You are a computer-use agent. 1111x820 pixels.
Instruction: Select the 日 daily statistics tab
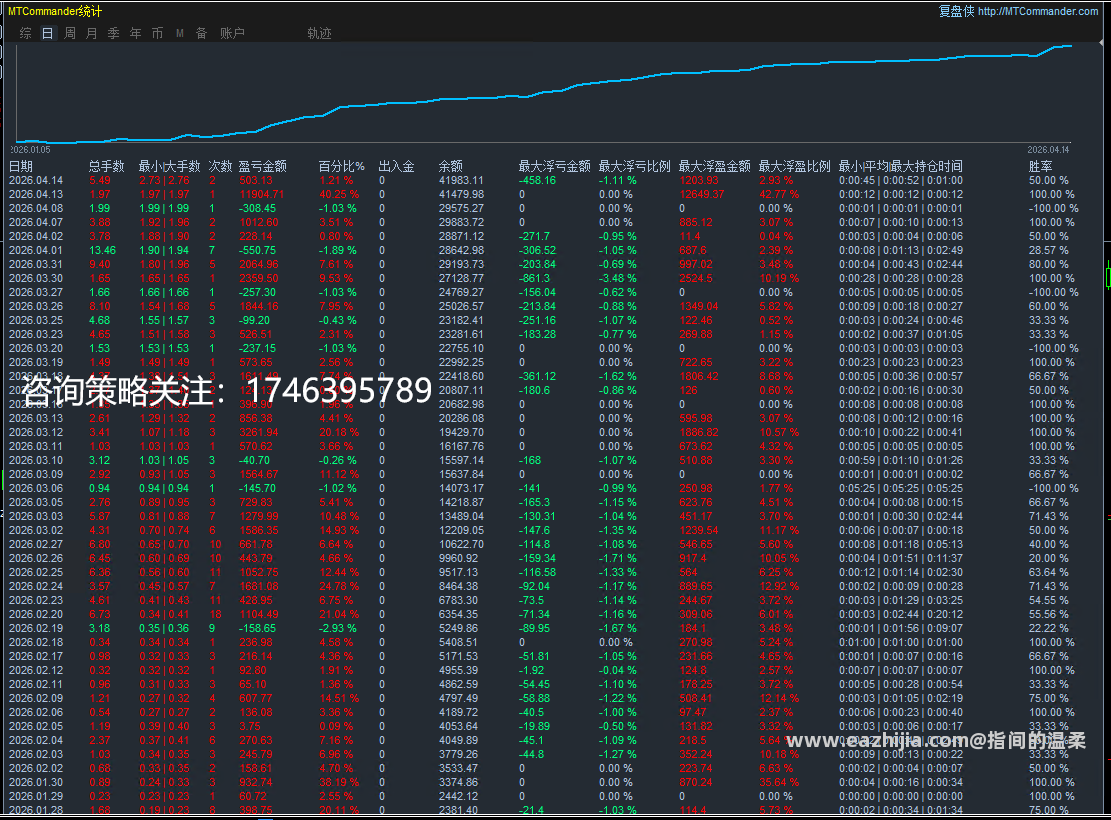click(x=47, y=33)
